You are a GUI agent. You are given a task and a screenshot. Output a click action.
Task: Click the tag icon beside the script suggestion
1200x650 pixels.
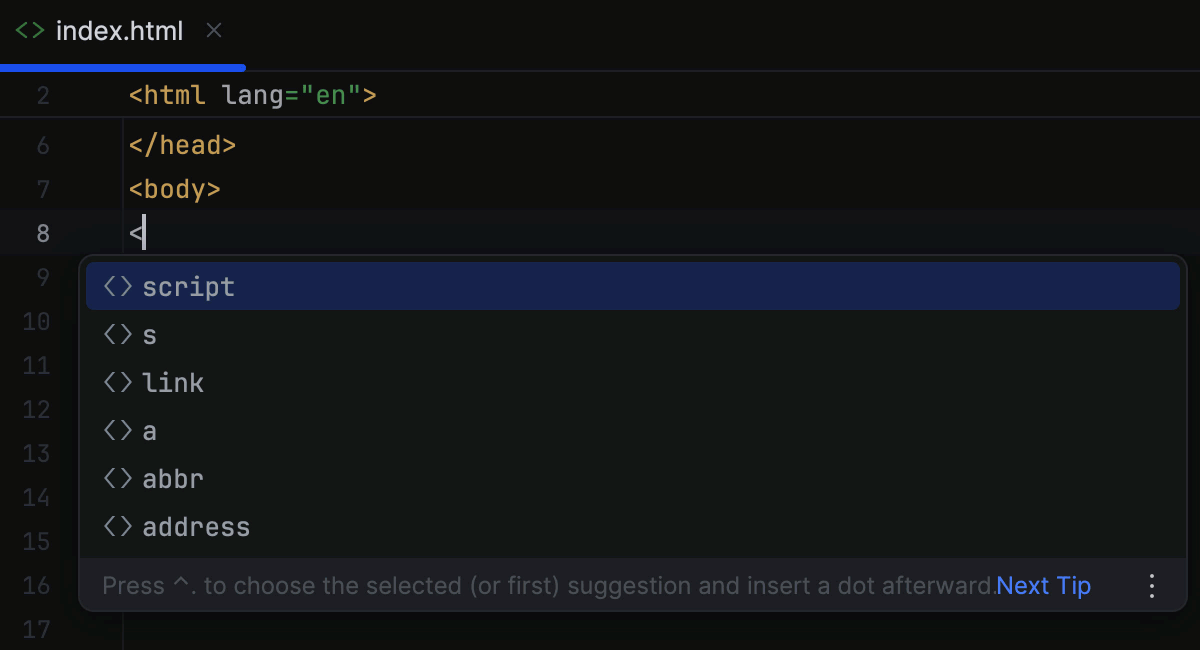pyautogui.click(x=116, y=286)
